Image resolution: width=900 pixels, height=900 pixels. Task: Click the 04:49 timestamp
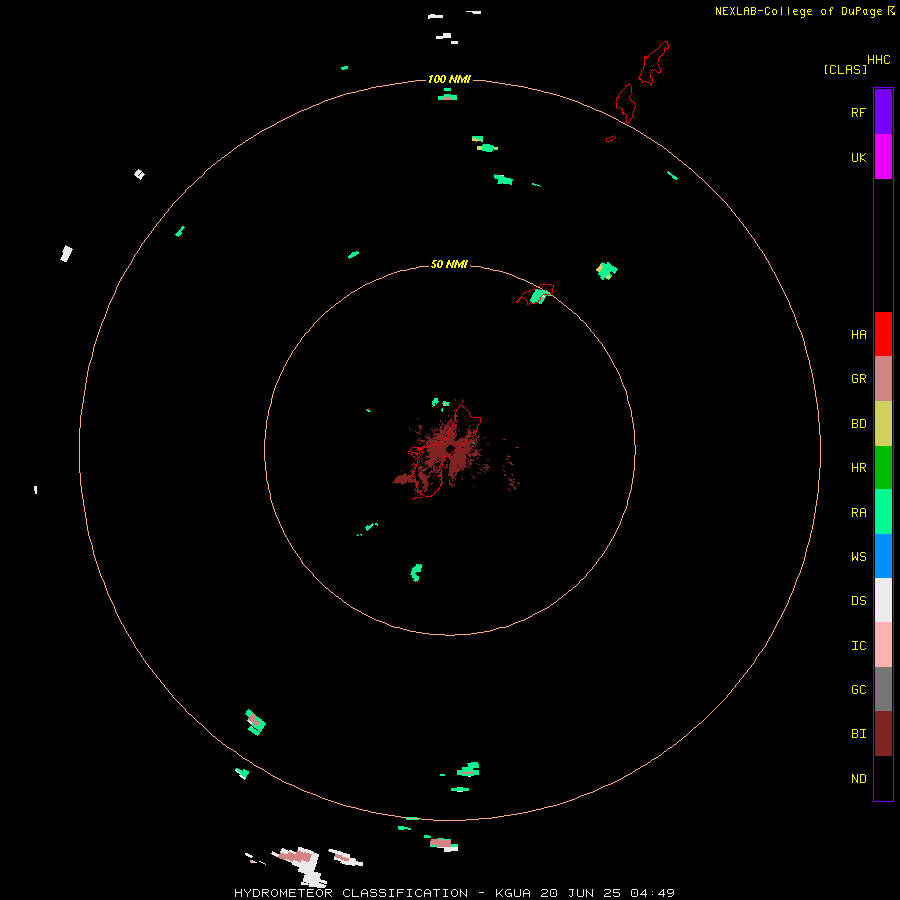[652, 893]
